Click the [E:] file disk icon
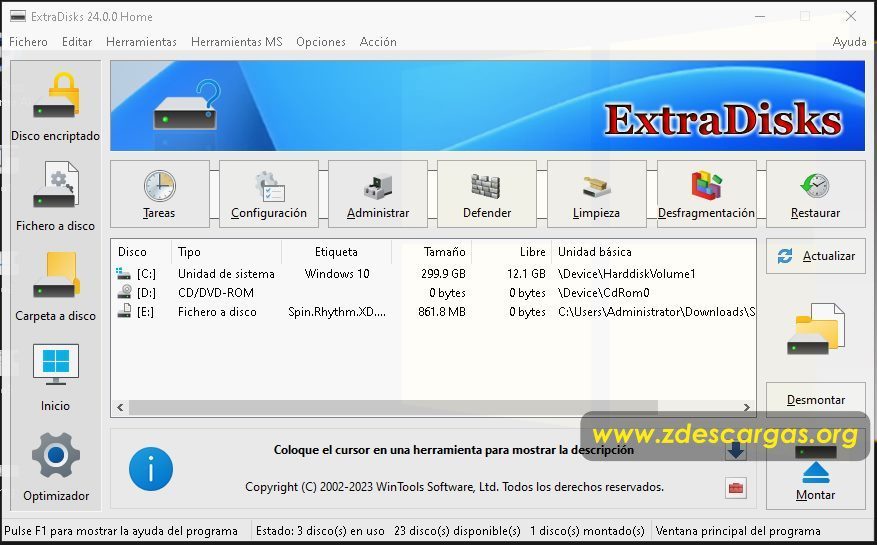The image size is (877, 545). tap(124, 311)
